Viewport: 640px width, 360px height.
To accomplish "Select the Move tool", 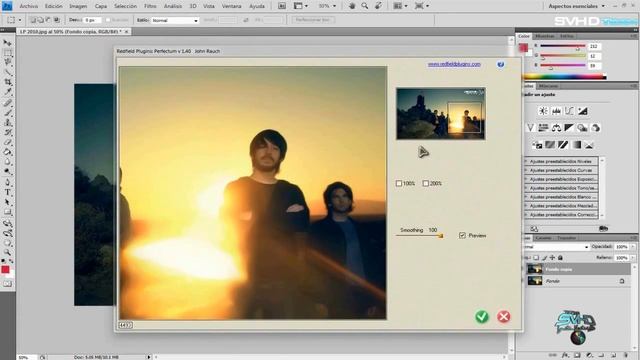I will coord(7,43).
